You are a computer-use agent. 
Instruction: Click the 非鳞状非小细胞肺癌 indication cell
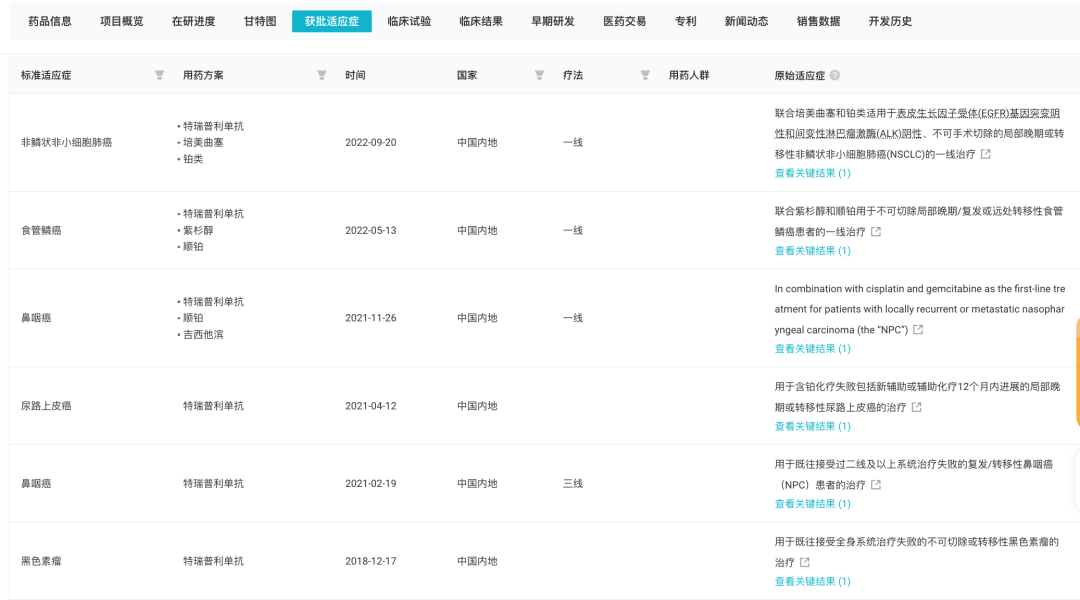pyautogui.click(x=66, y=143)
